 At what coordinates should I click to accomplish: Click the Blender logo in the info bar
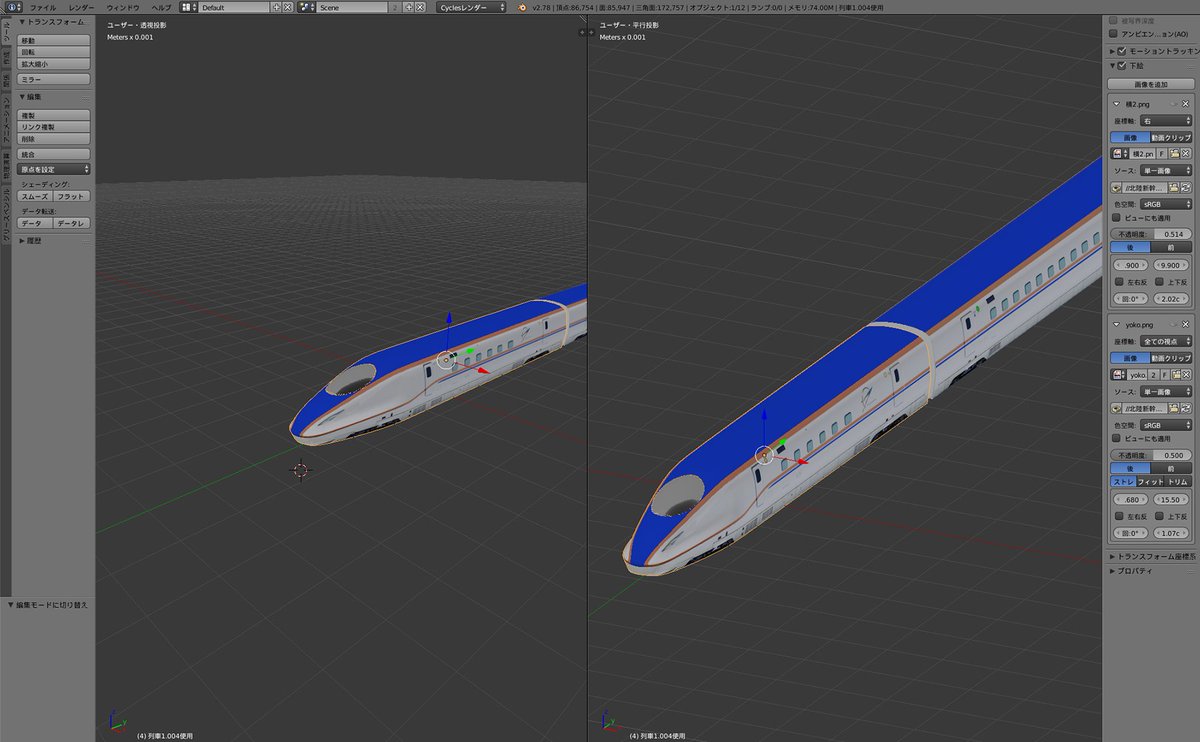[522, 7]
